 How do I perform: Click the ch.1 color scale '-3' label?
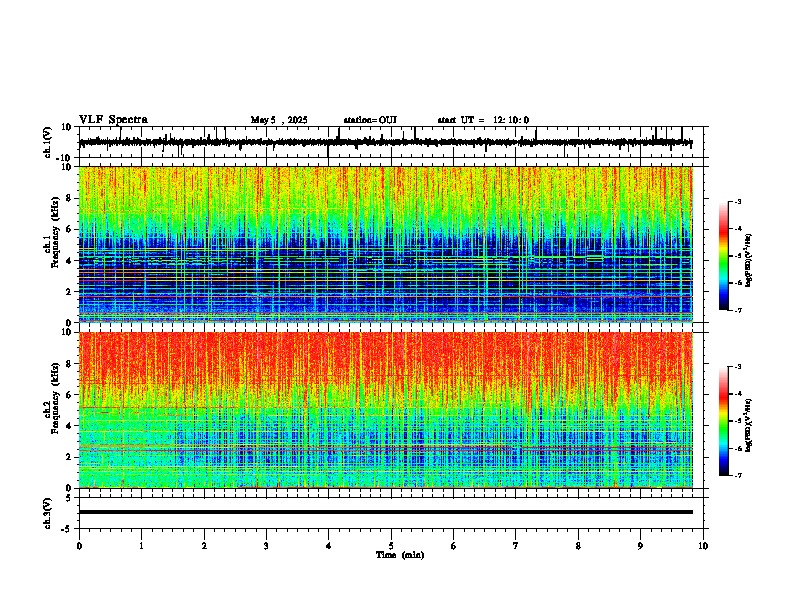coord(738,201)
